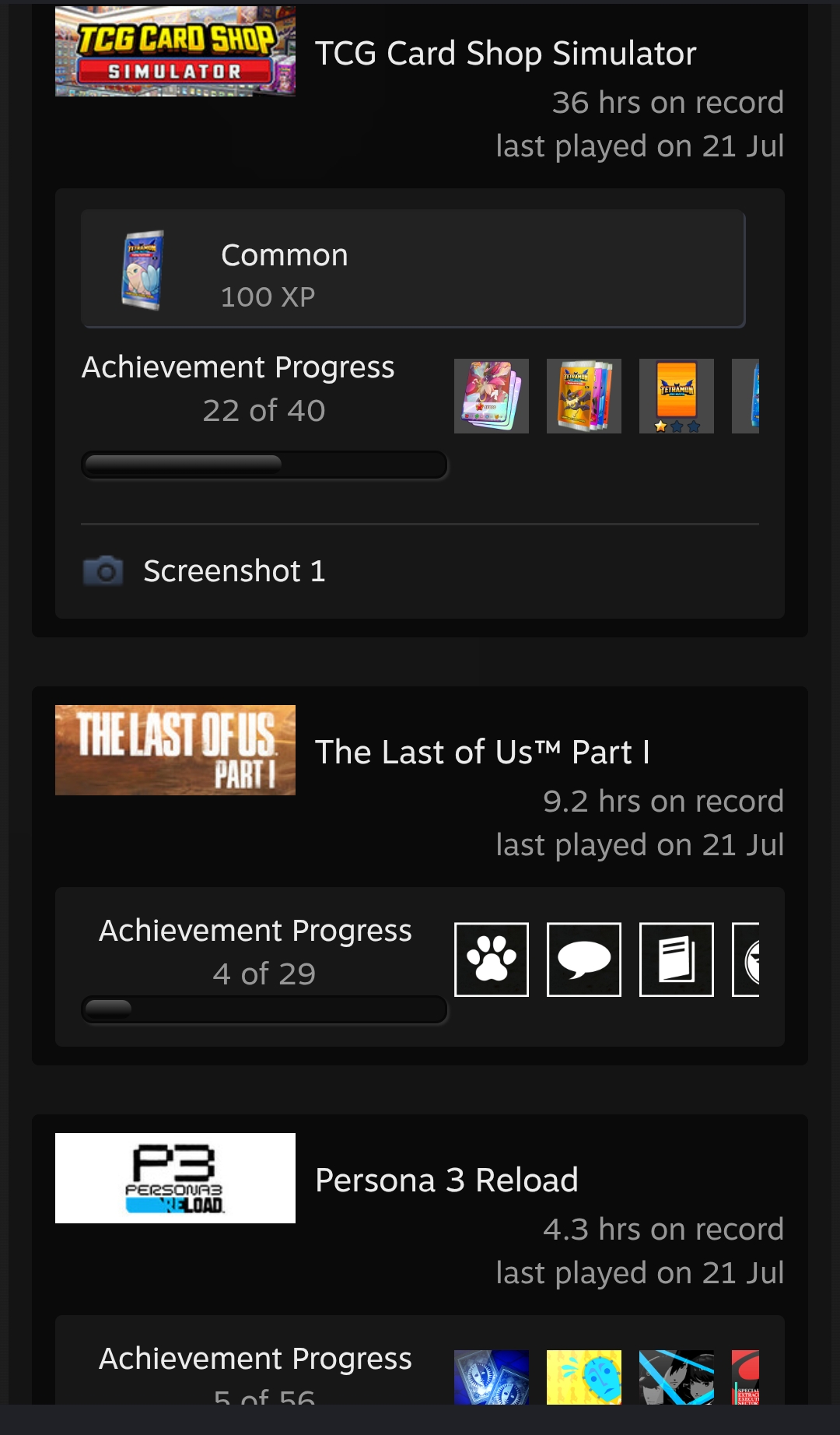This screenshot has width=840, height=1435.
Task: Open the Persona 3 Reload banner image
Action: [175, 1178]
